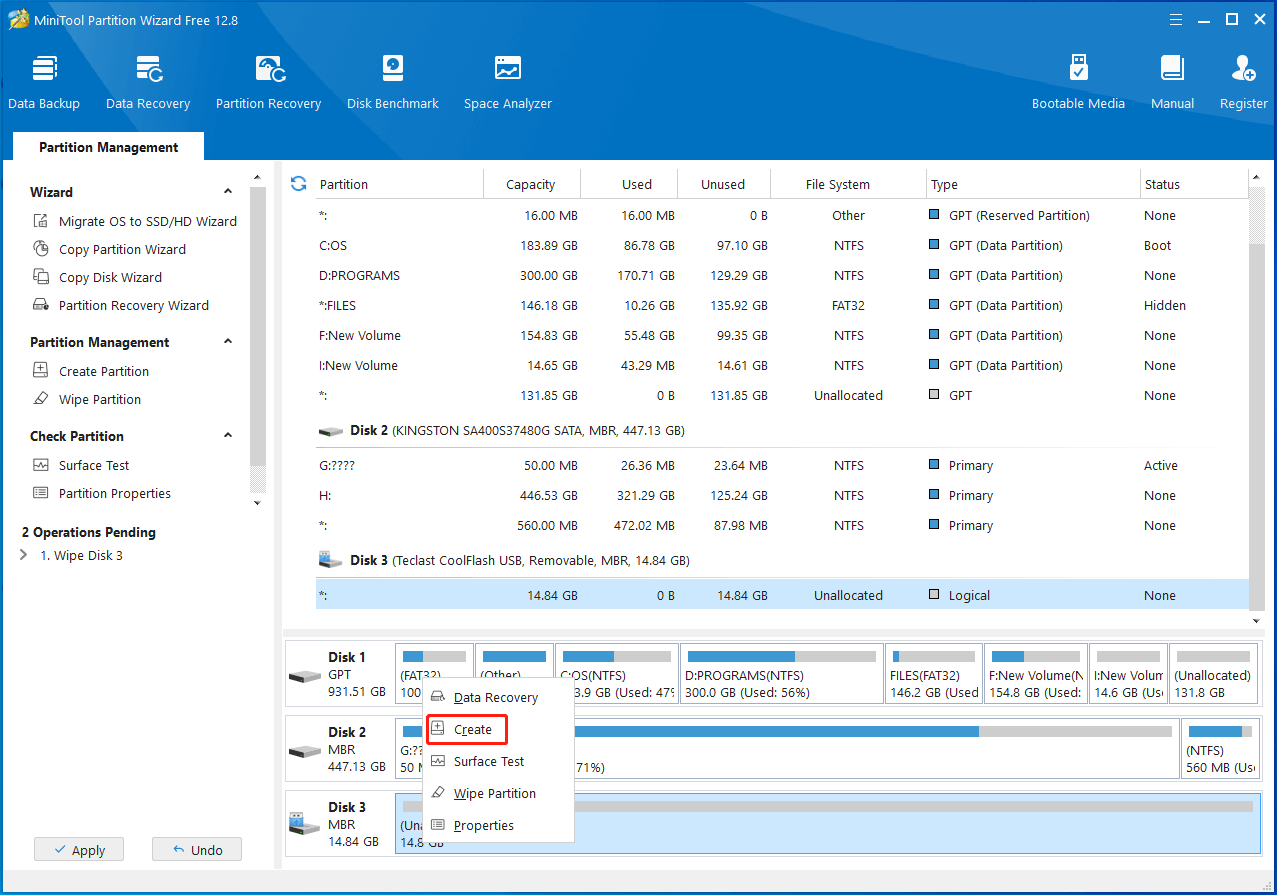Select Disk 2 KINGSTON header row

coord(782,431)
